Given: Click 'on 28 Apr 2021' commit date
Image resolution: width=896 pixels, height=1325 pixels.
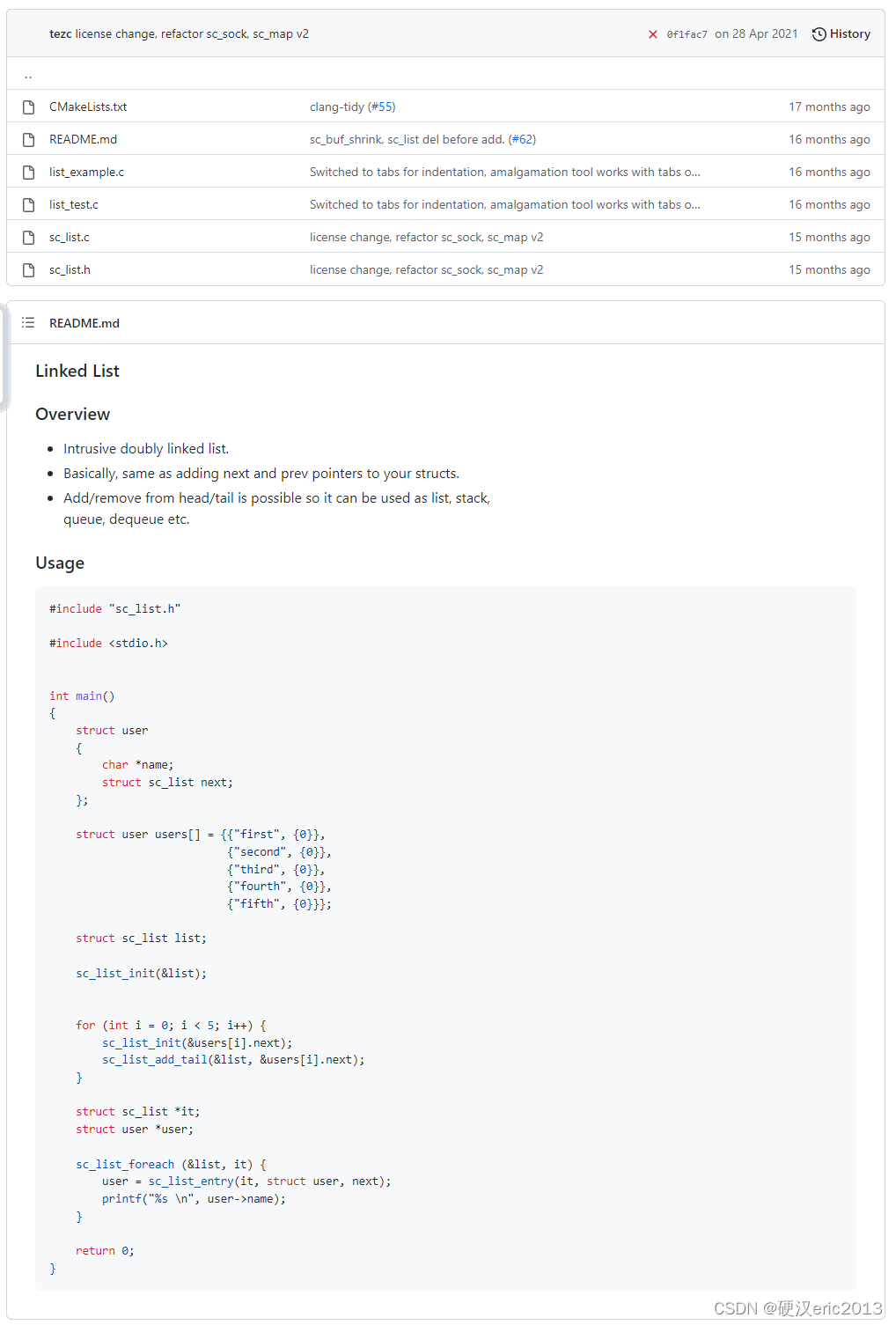Looking at the screenshot, I should pos(756,33).
